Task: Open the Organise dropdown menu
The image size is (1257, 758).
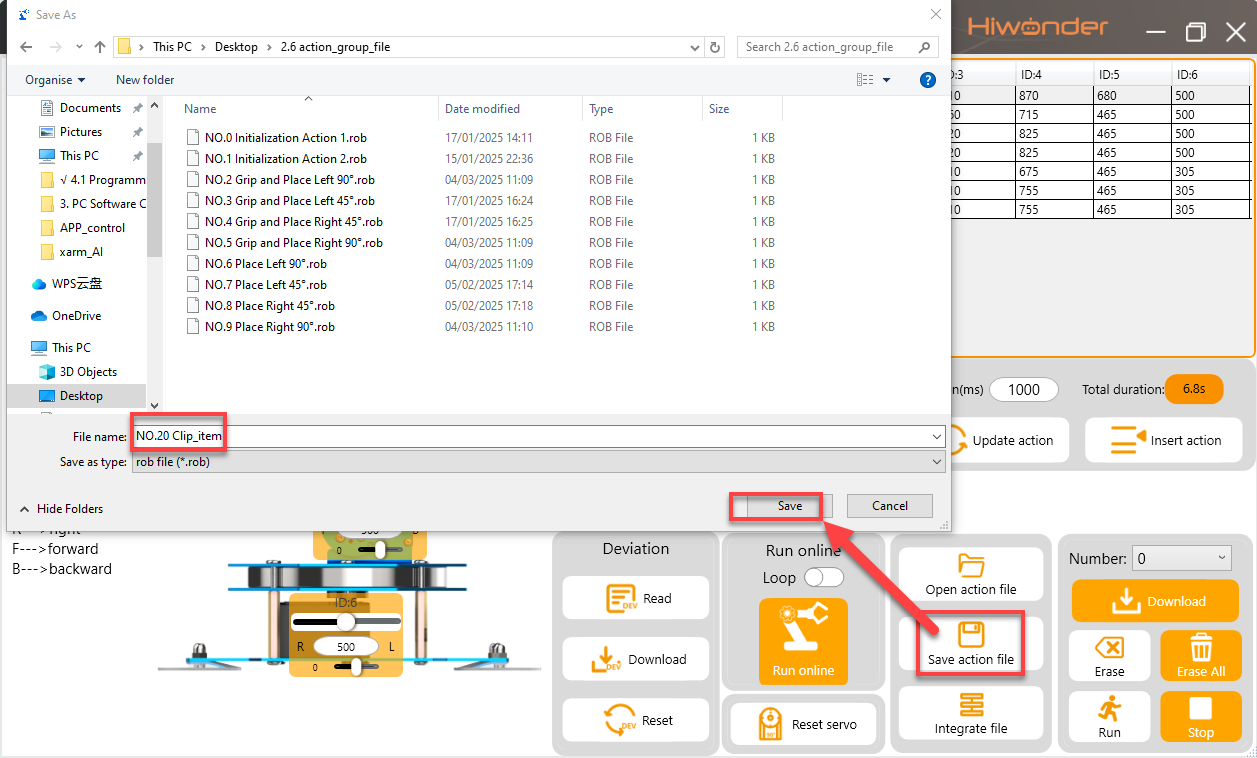Action: (55, 80)
